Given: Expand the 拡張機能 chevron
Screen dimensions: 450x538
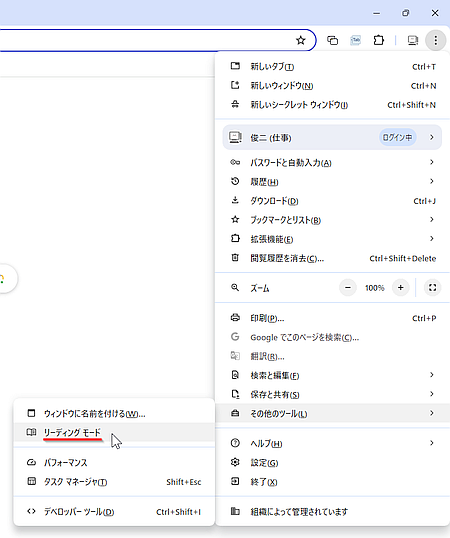Looking at the screenshot, I should click(x=432, y=238).
